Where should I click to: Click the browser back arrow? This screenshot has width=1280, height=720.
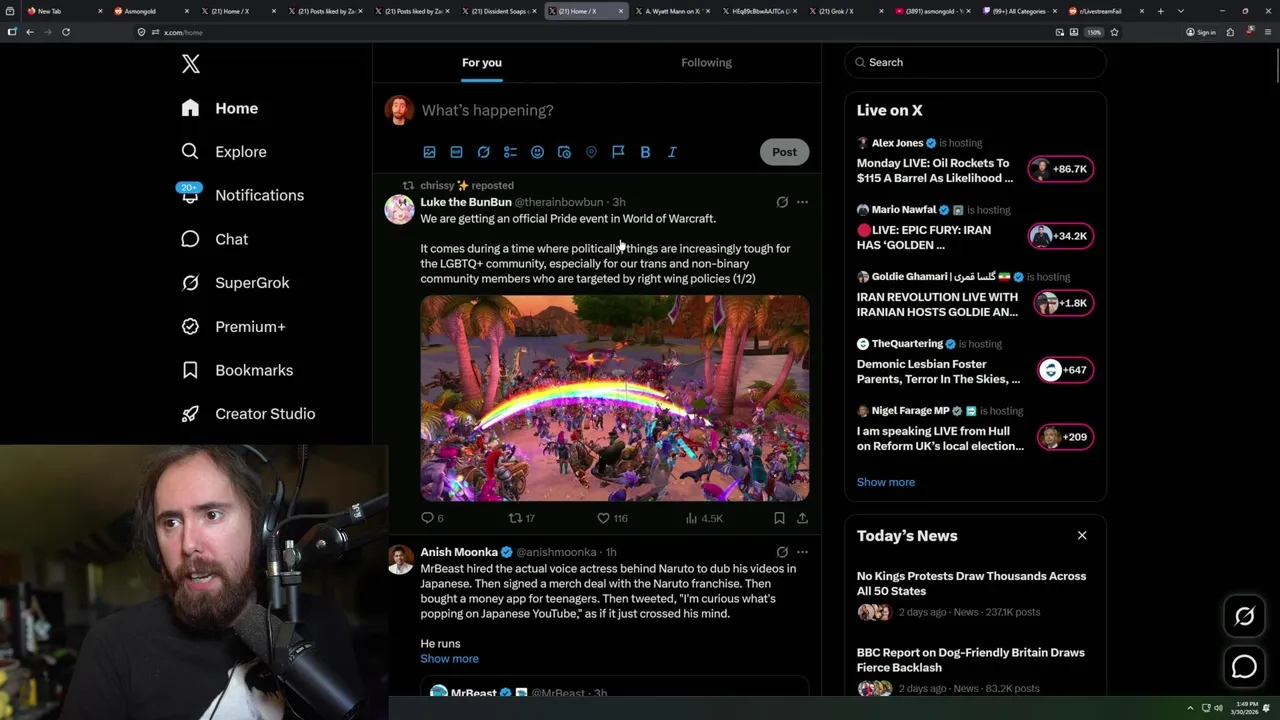30,32
